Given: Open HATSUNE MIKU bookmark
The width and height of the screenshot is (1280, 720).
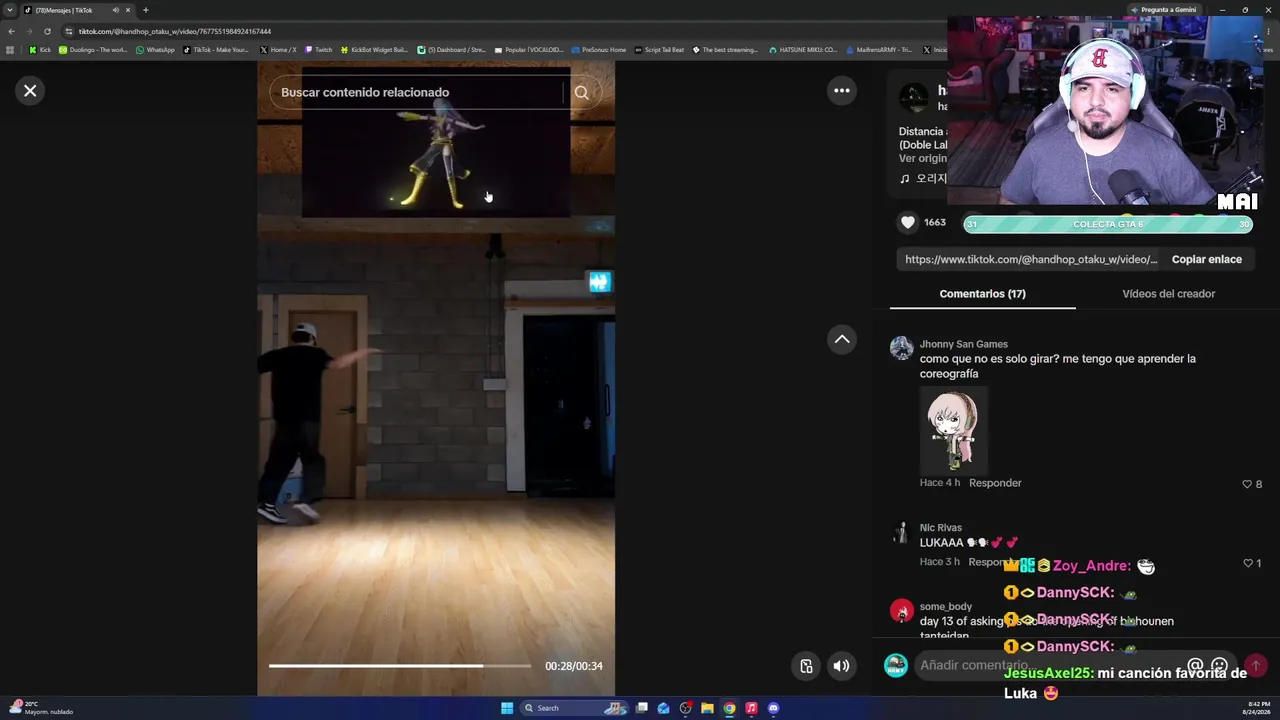Looking at the screenshot, I should click(803, 49).
